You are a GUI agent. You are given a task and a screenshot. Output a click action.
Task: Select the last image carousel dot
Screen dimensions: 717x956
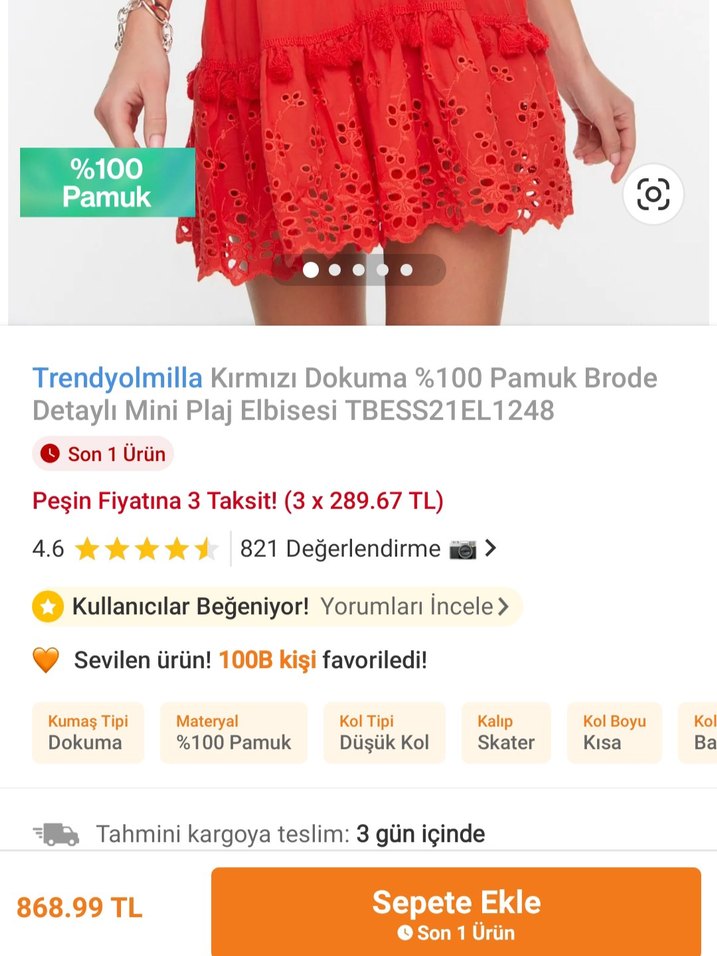pos(405,268)
